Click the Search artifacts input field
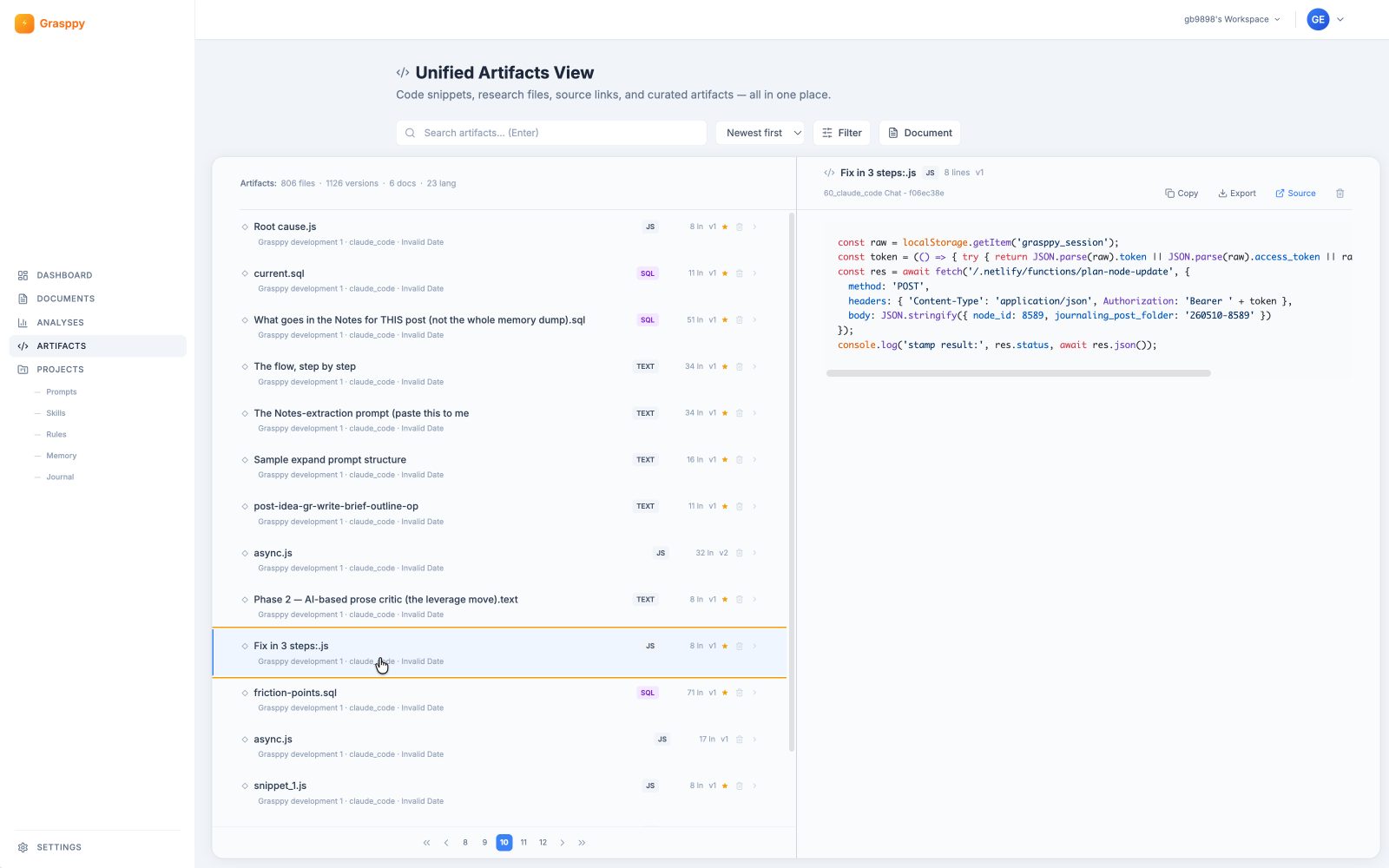The image size is (1389, 868). pyautogui.click(x=551, y=133)
